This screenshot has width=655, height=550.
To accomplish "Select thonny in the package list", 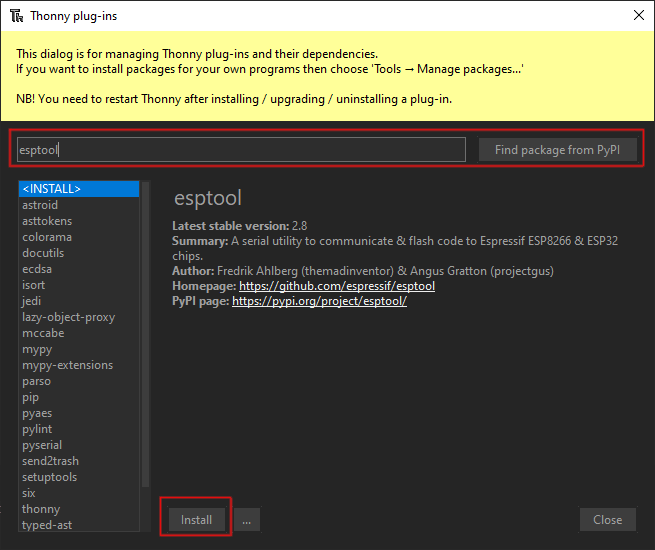I will 79,509.
